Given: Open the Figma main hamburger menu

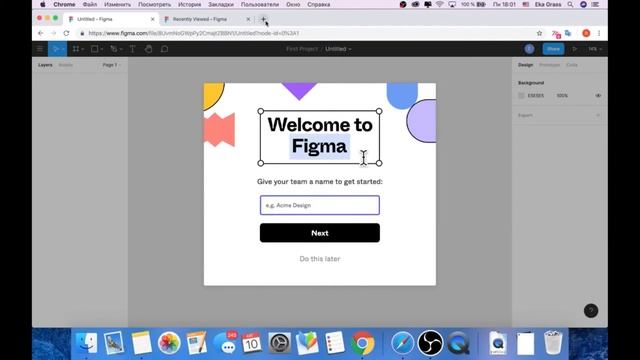Looking at the screenshot, I should click(x=40, y=49).
